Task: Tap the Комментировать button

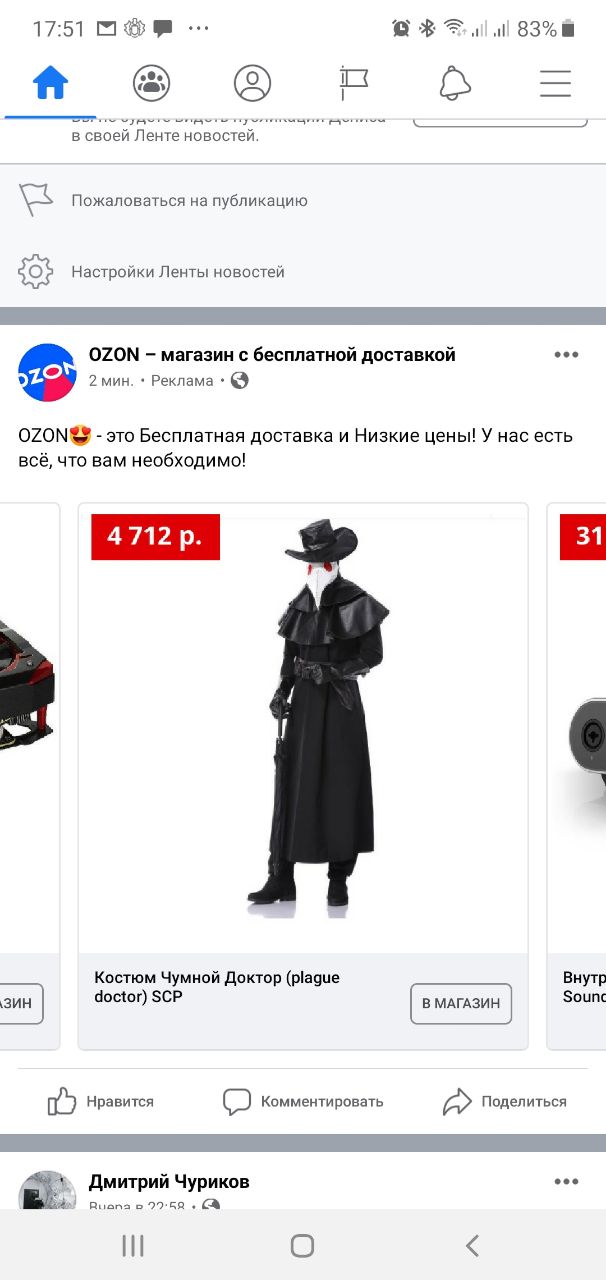Action: pos(303,1101)
